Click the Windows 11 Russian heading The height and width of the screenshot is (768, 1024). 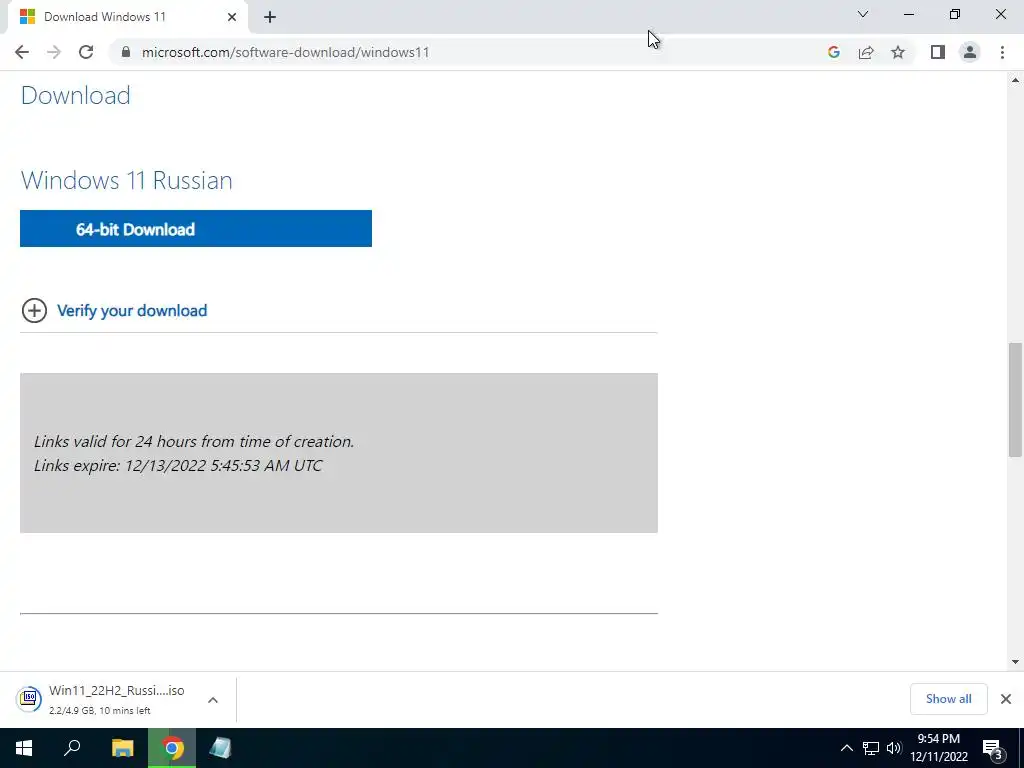point(127,180)
